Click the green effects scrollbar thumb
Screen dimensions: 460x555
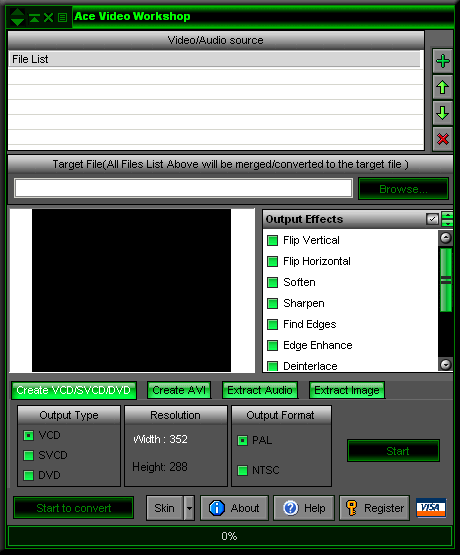coord(446,280)
